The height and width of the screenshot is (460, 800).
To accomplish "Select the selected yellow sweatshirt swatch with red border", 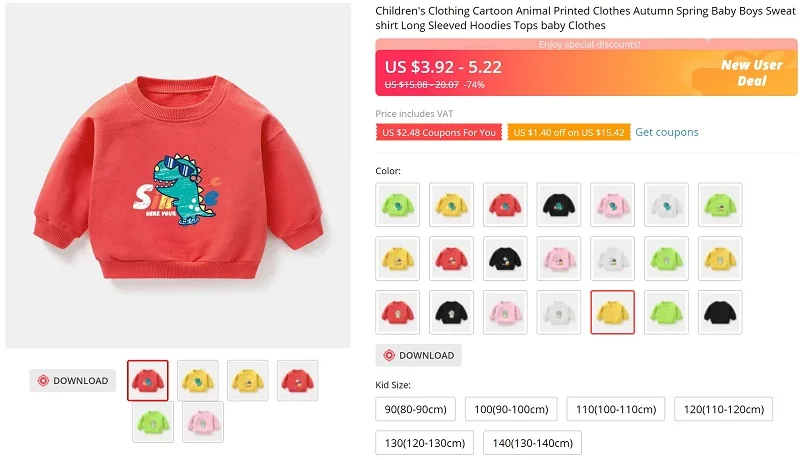I will pyautogui.click(x=612, y=312).
